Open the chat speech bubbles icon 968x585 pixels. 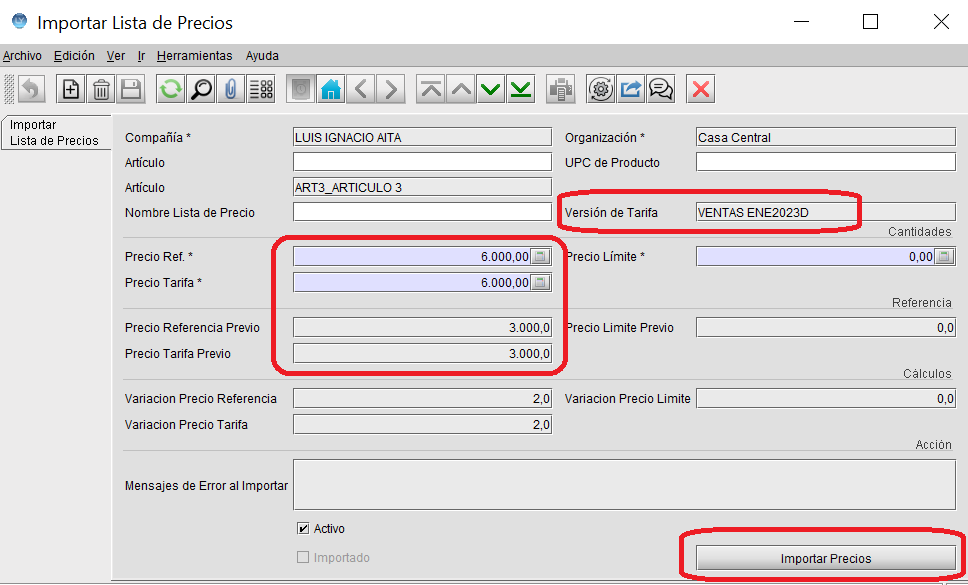[x=661, y=89]
